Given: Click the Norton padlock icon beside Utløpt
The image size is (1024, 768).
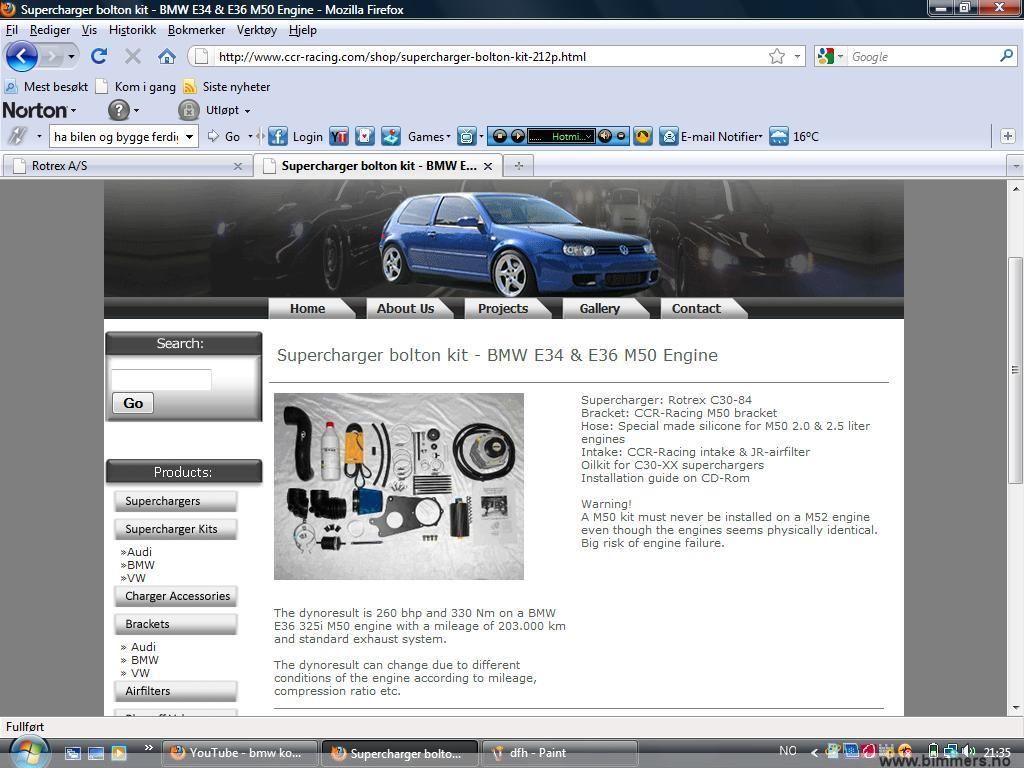Looking at the screenshot, I should pos(188,110).
